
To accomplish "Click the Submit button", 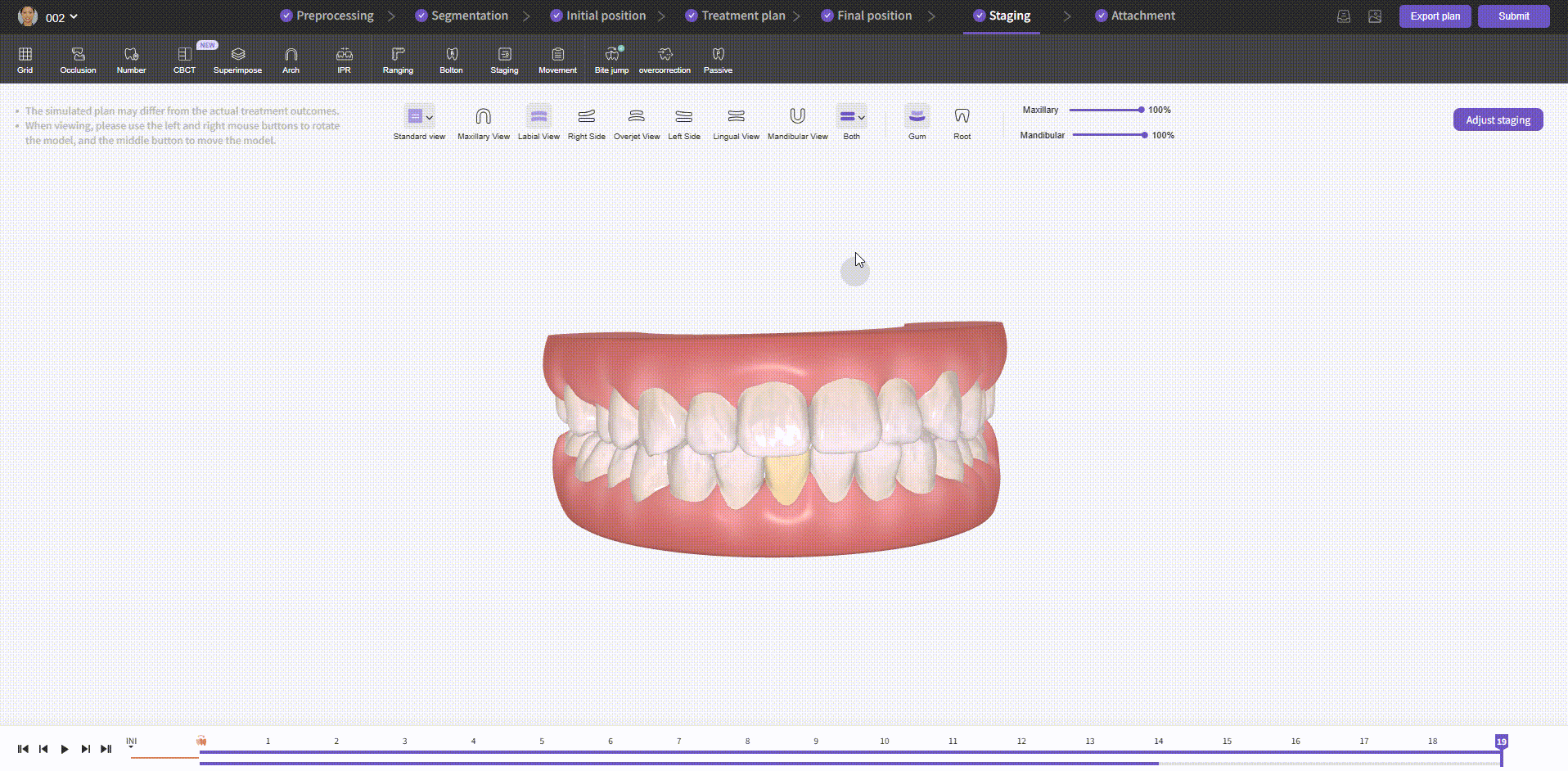I will point(1513,16).
